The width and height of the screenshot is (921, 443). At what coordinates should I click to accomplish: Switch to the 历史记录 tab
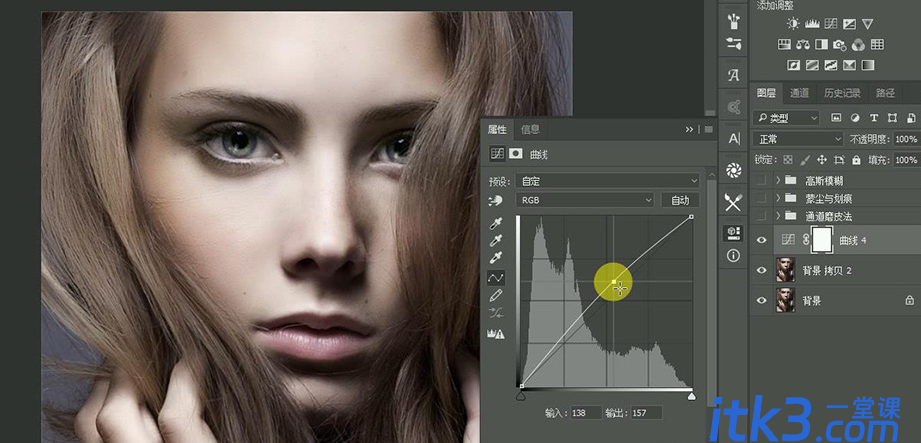pyautogui.click(x=842, y=93)
